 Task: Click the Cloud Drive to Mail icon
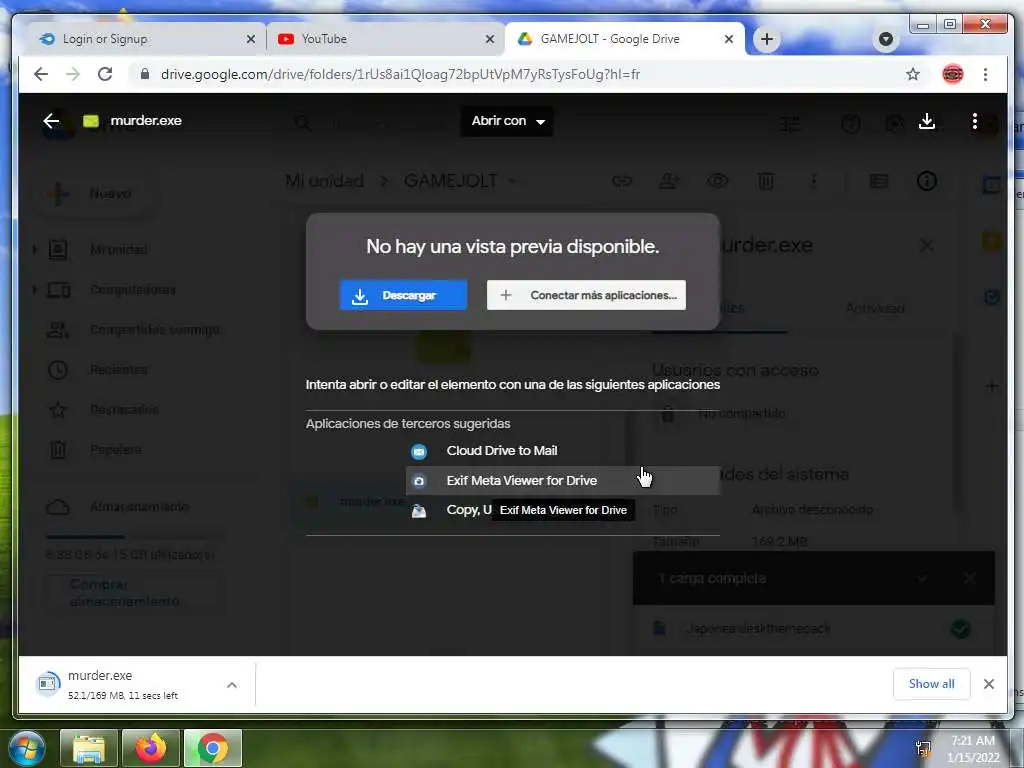click(x=419, y=451)
